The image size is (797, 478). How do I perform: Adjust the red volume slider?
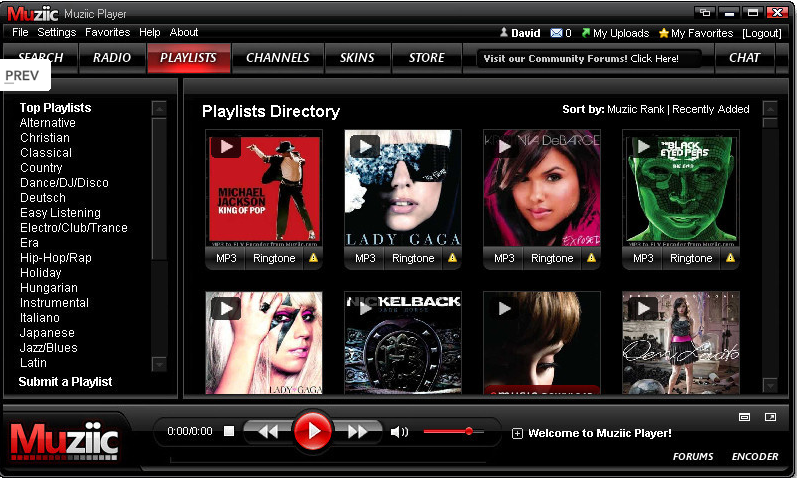(453, 431)
